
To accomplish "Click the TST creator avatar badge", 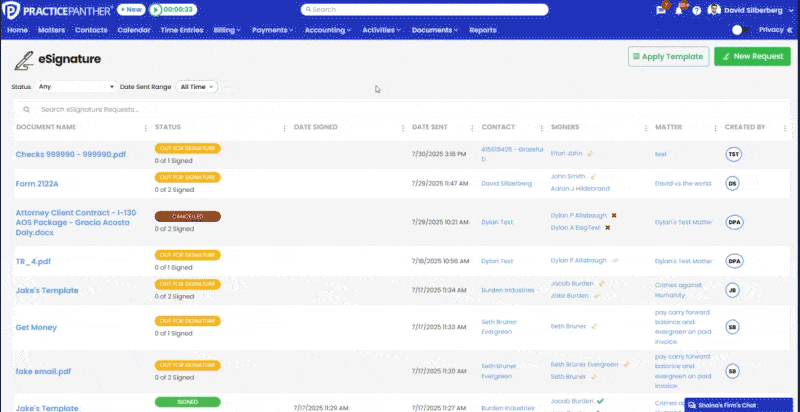I will pos(733,154).
